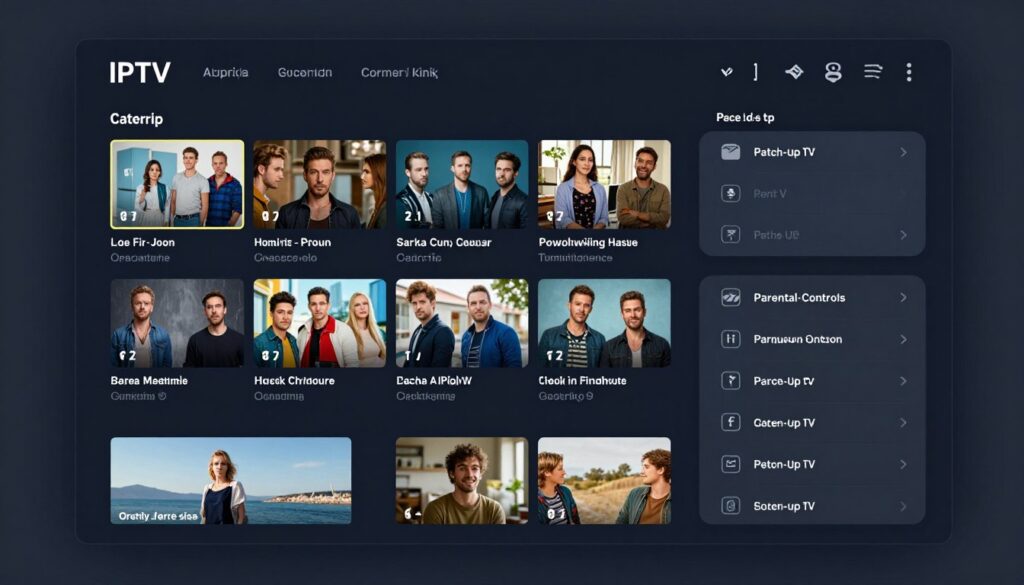The image size is (1024, 585).
Task: Open the curly-haired man thumbnail in bottom row
Action: tap(462, 481)
